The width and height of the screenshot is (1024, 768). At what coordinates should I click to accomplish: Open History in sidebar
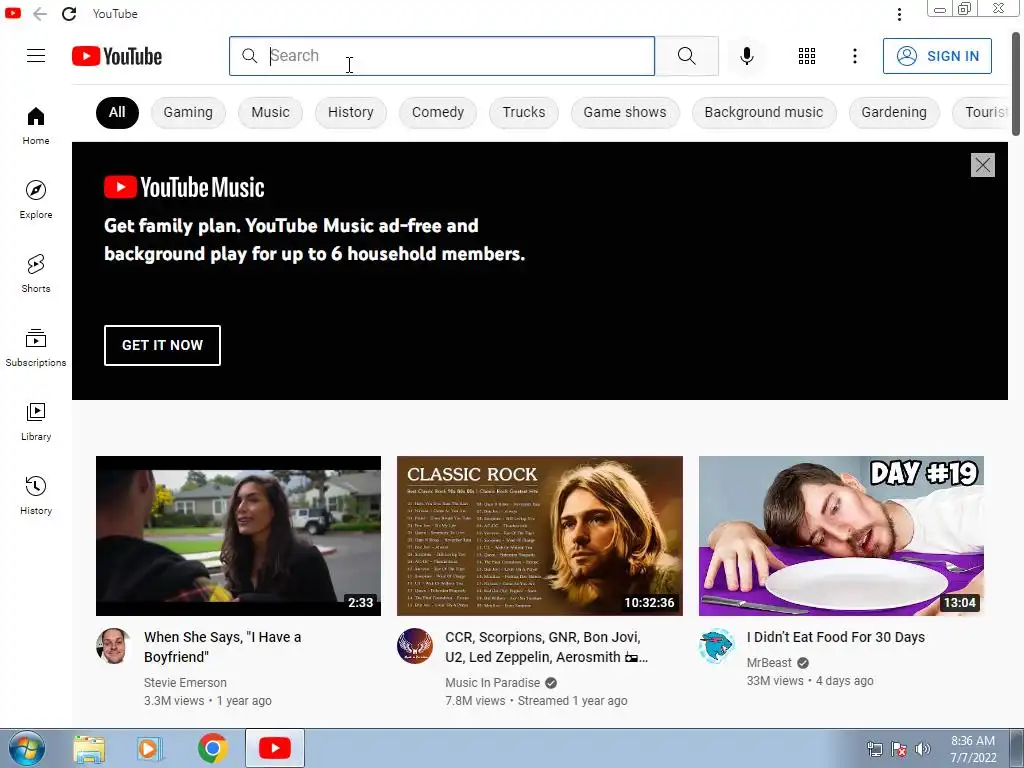pos(36,496)
